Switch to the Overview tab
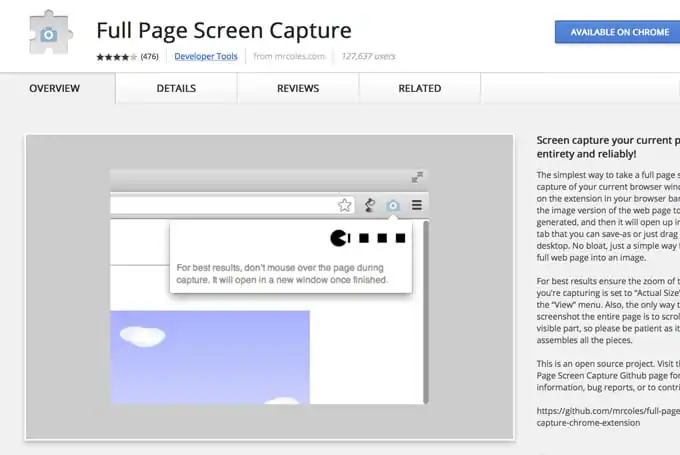This screenshot has height=455, width=680. 55,88
